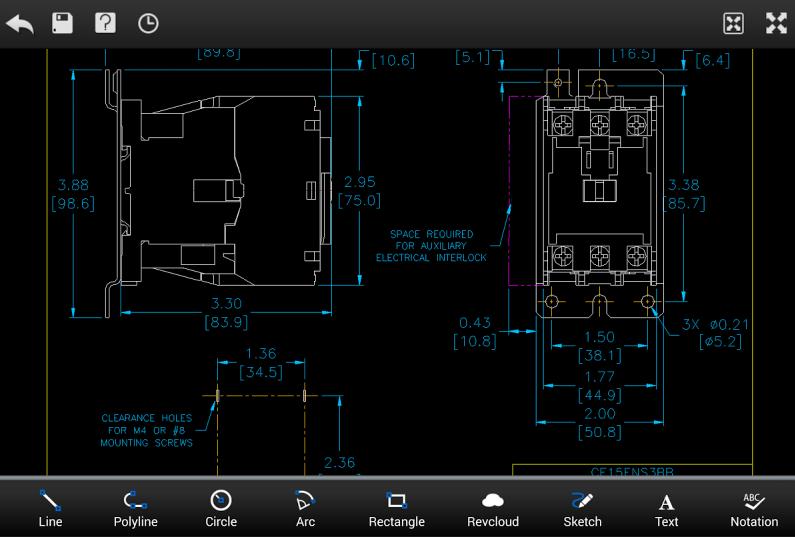
Task: Tap the back arrow icon
Action: [20, 24]
